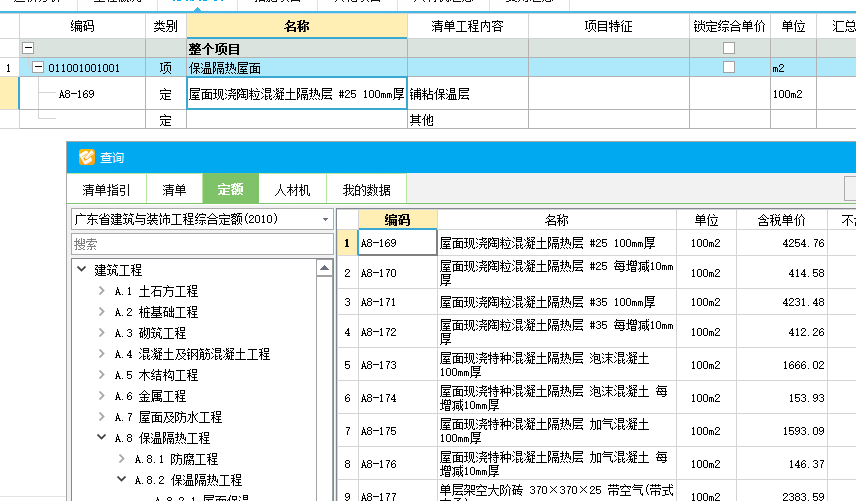The width and height of the screenshot is (856, 501).
Task: Click 其他 content cell
Action: [x=468, y=120]
